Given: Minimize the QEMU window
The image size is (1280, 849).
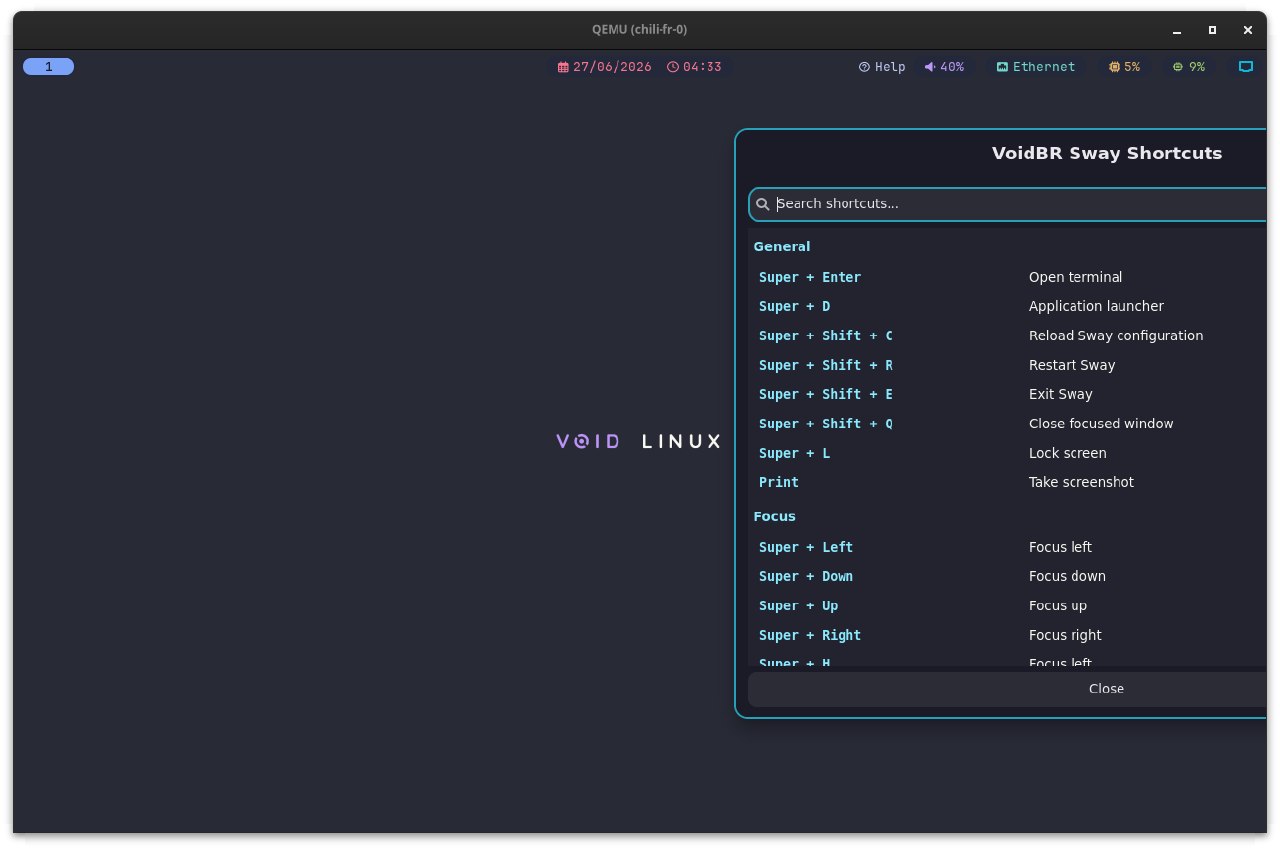Looking at the screenshot, I should click(1178, 30).
